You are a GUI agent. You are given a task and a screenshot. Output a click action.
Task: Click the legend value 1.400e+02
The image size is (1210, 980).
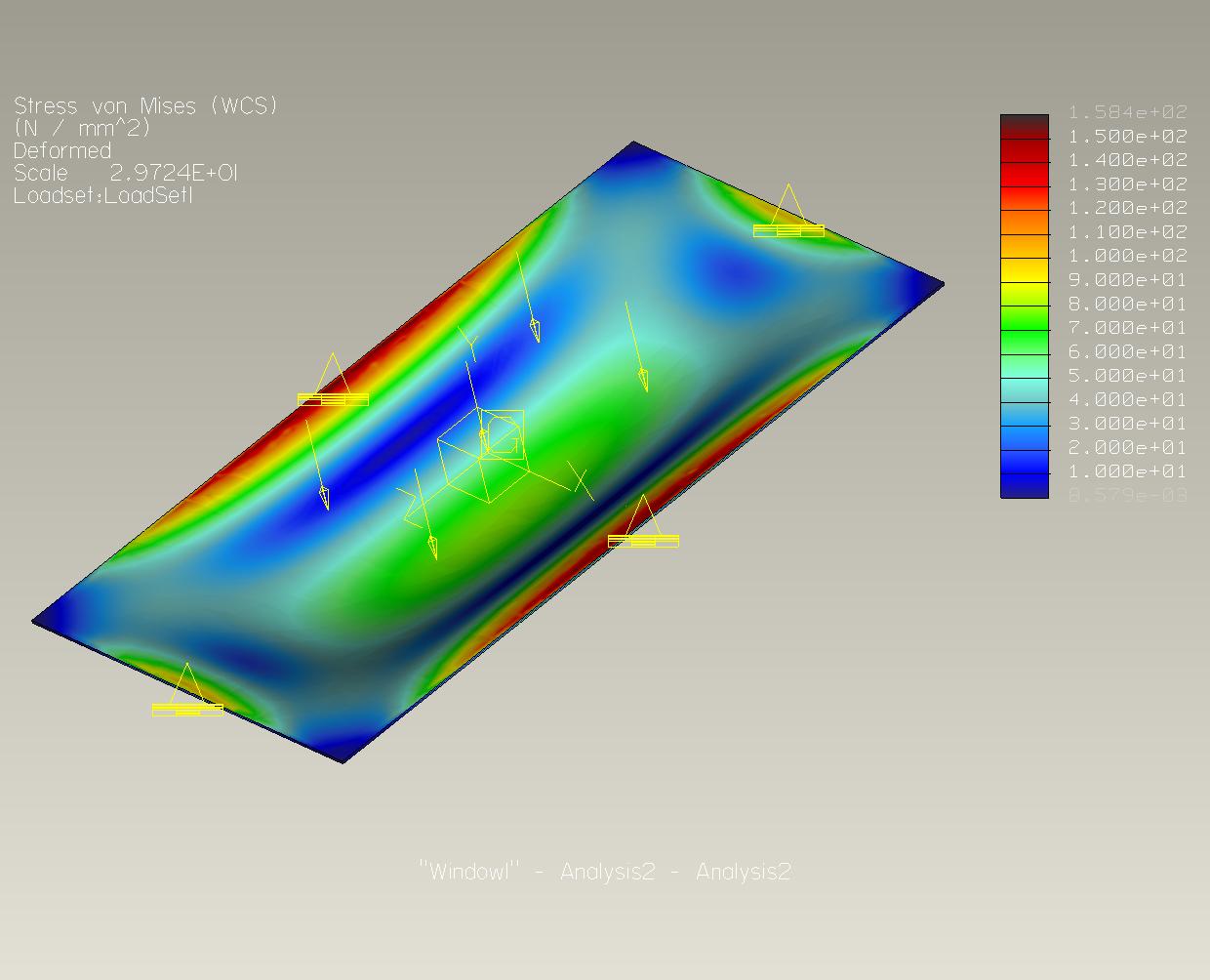[x=1128, y=160]
